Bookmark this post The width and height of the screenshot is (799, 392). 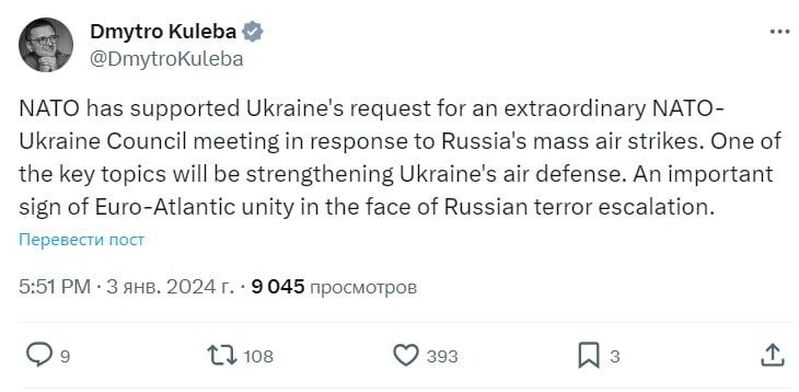click(x=589, y=355)
